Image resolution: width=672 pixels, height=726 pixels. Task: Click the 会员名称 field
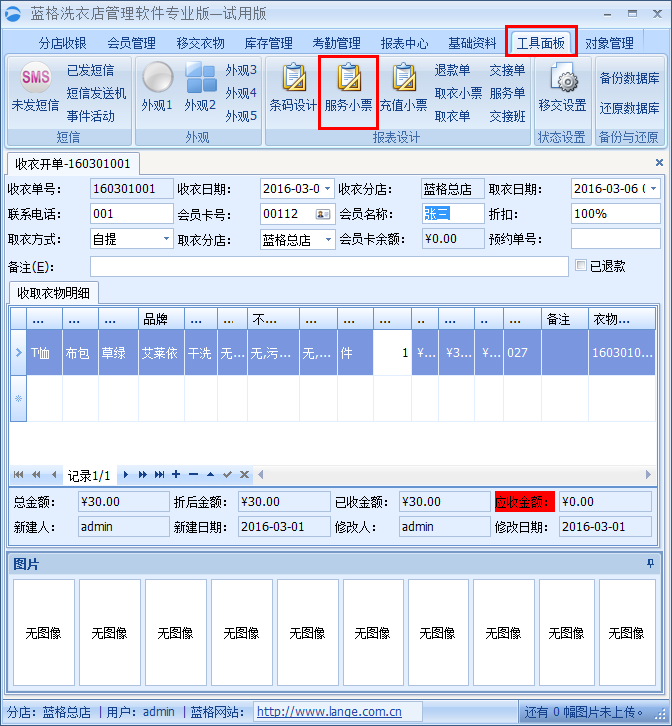coord(453,214)
